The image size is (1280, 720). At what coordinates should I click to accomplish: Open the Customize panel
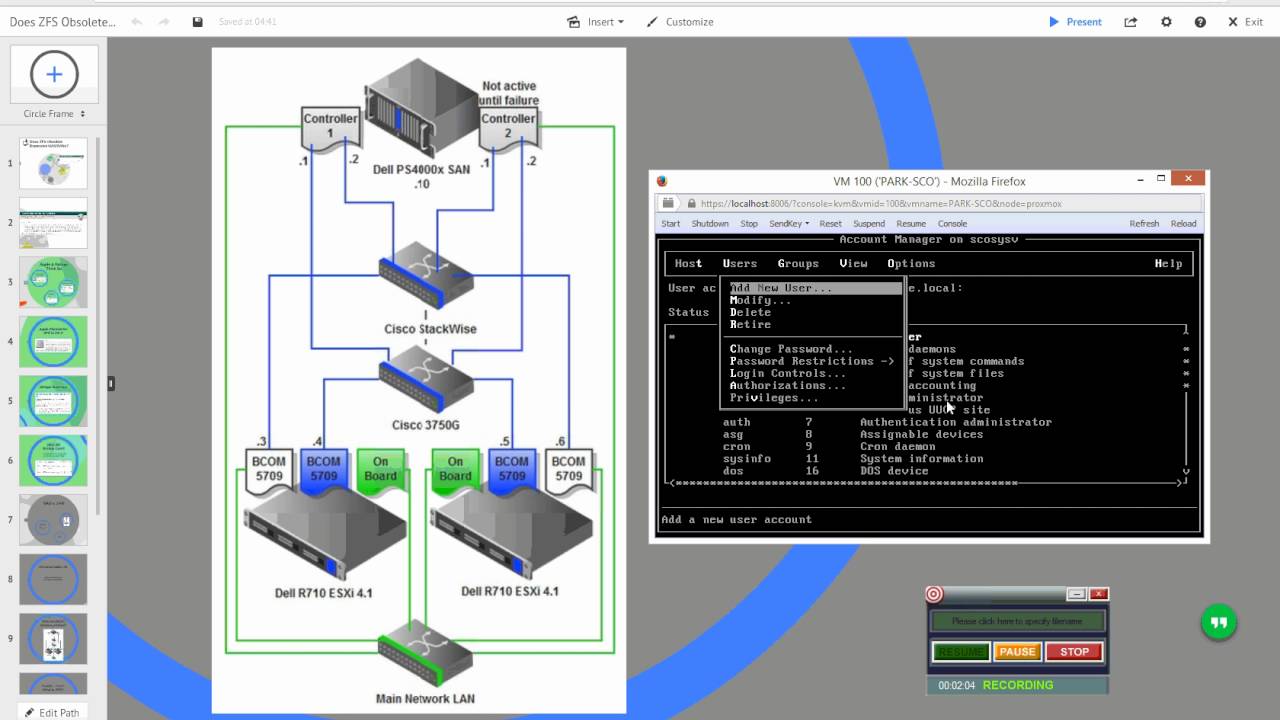(679, 21)
